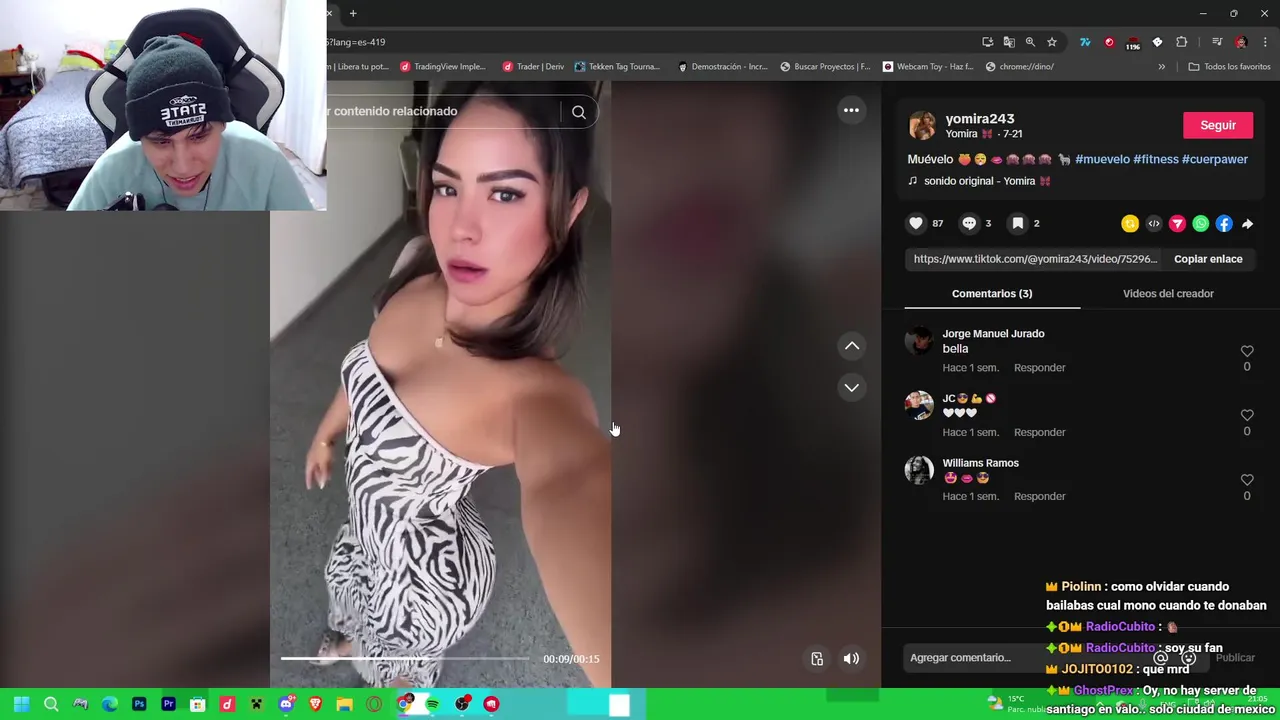
Task: Open chrome://dino/ bookmark
Action: tap(1019, 67)
